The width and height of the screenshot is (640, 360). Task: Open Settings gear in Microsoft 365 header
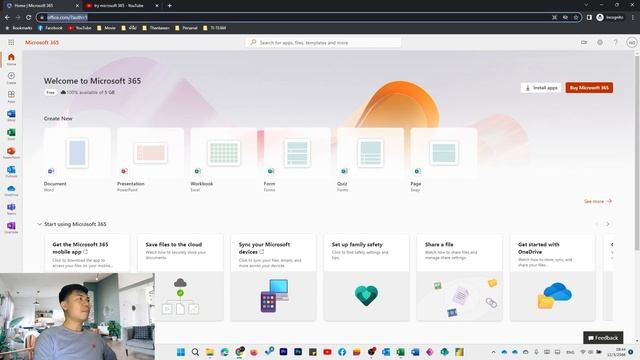[x=600, y=42]
